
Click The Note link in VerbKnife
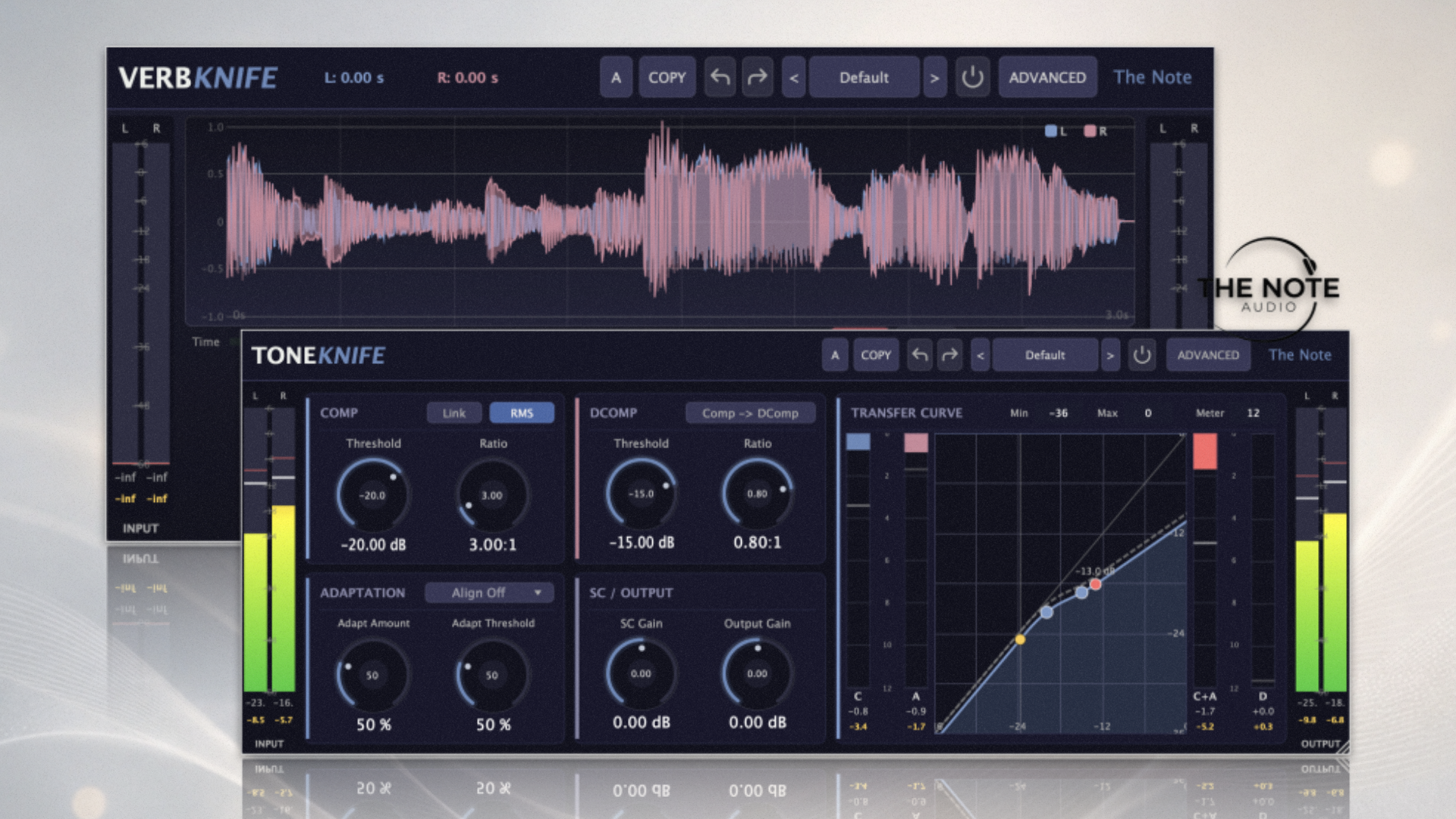coord(1152,77)
